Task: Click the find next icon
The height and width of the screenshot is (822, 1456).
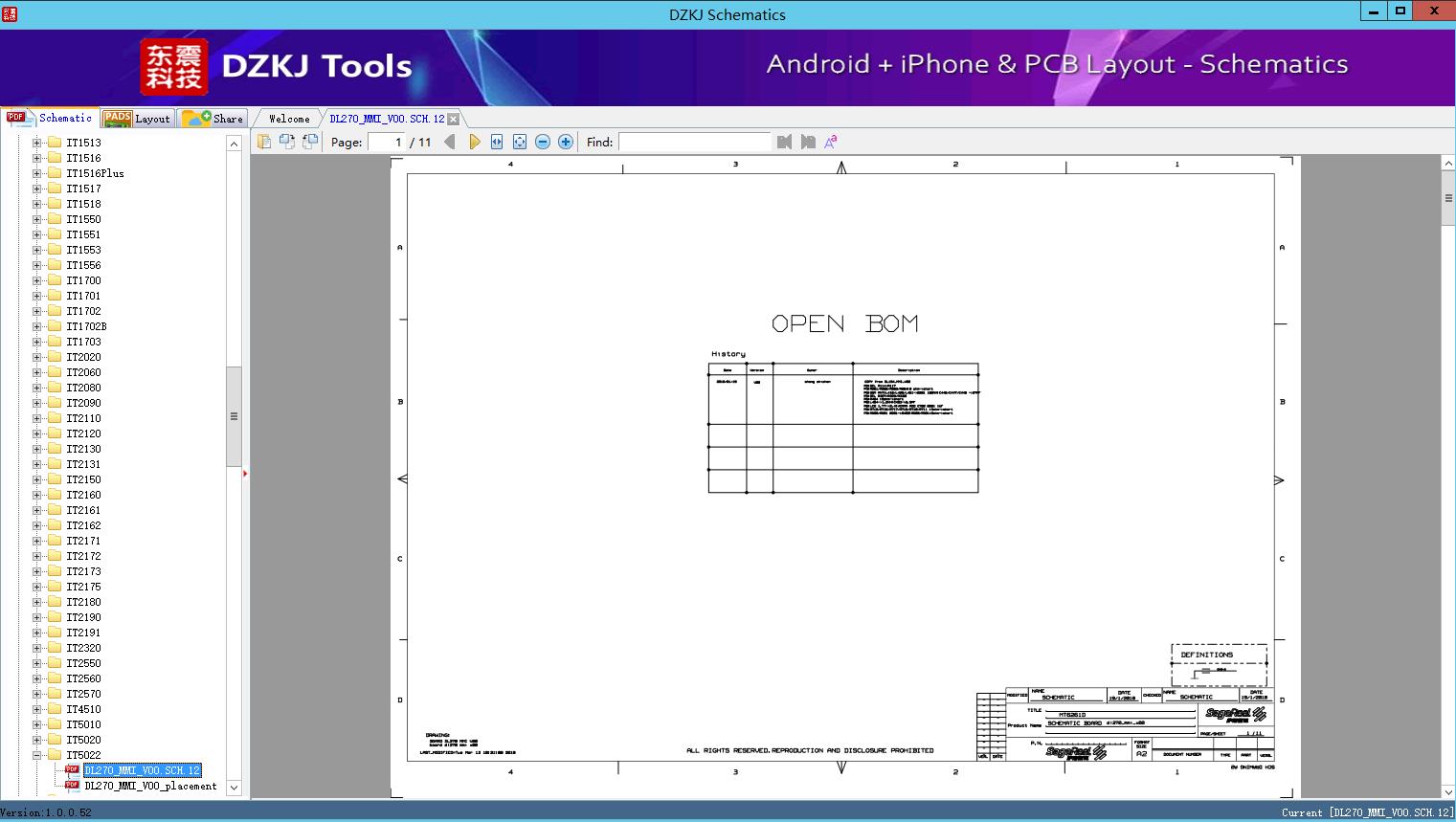Action: click(808, 142)
